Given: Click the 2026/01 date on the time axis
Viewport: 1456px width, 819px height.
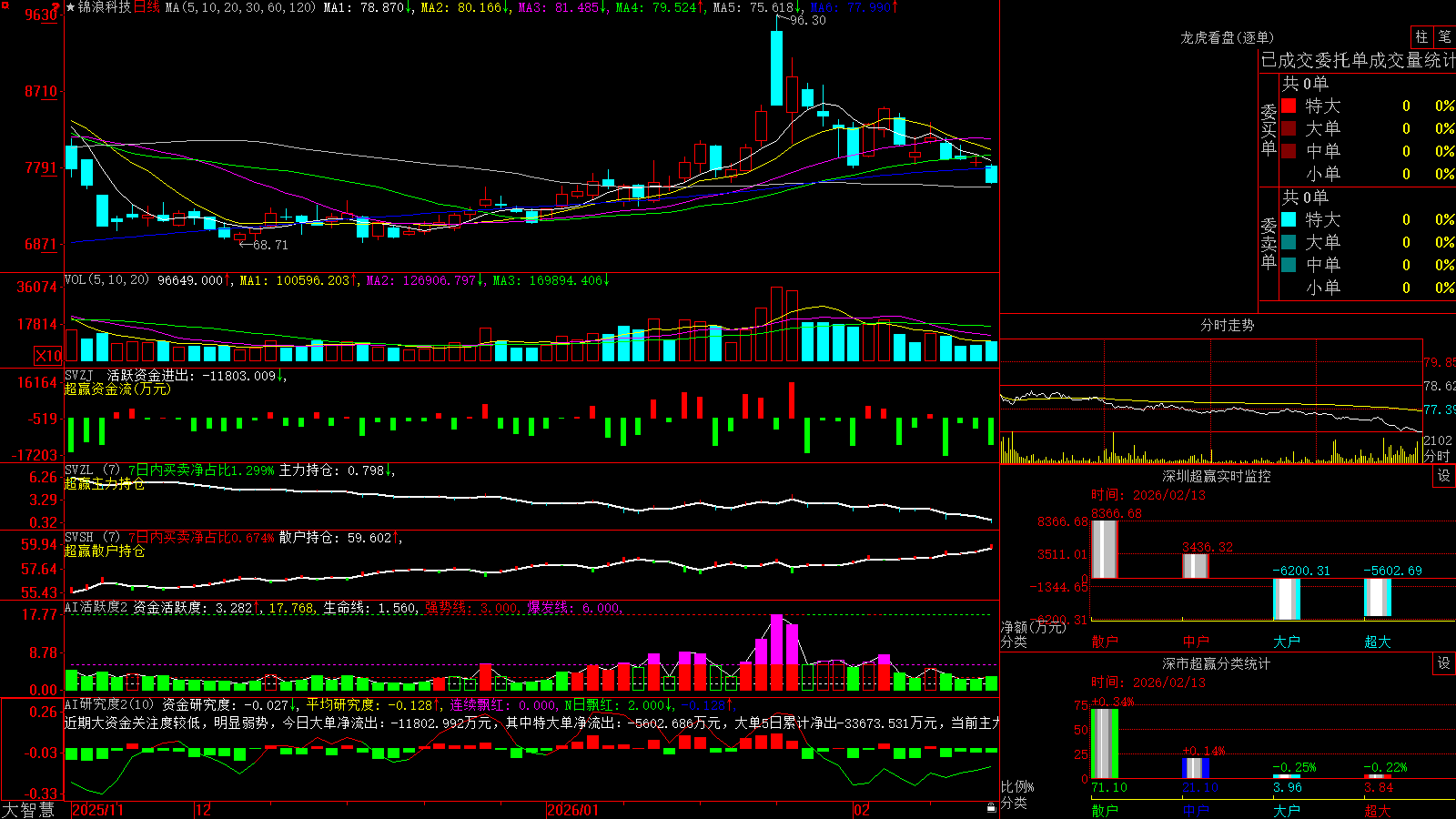Looking at the screenshot, I should coord(573,810).
